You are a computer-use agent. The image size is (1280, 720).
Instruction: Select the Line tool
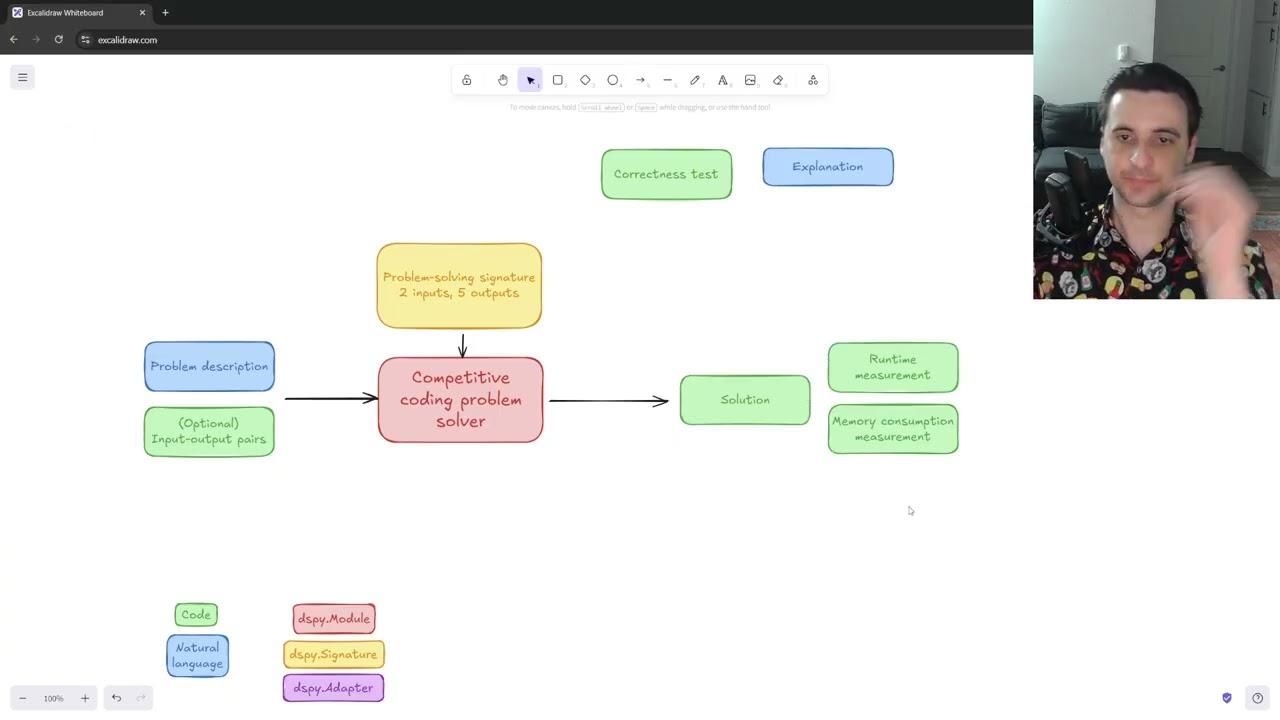[668, 80]
